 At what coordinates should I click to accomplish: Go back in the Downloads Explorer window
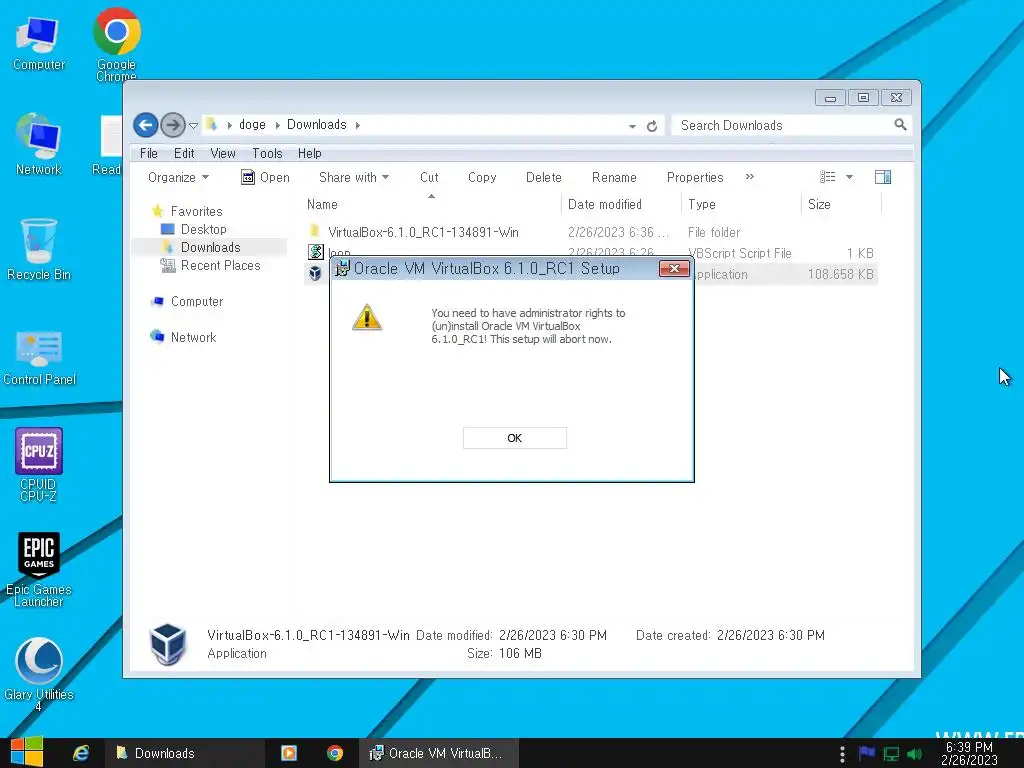coord(146,125)
